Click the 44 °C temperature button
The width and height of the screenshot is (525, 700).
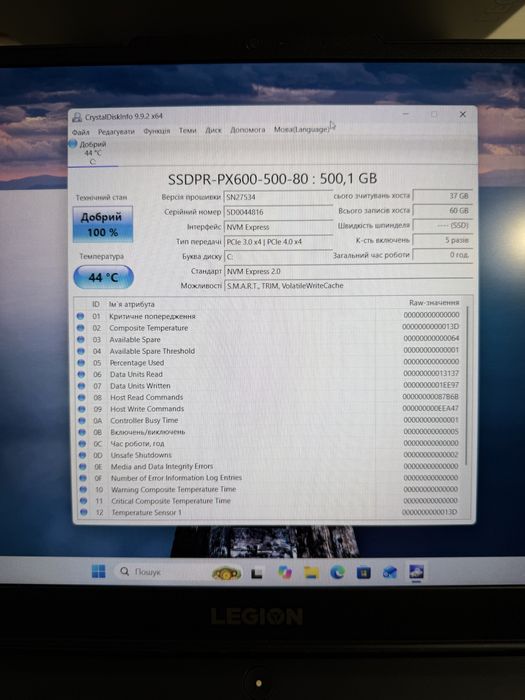(103, 277)
